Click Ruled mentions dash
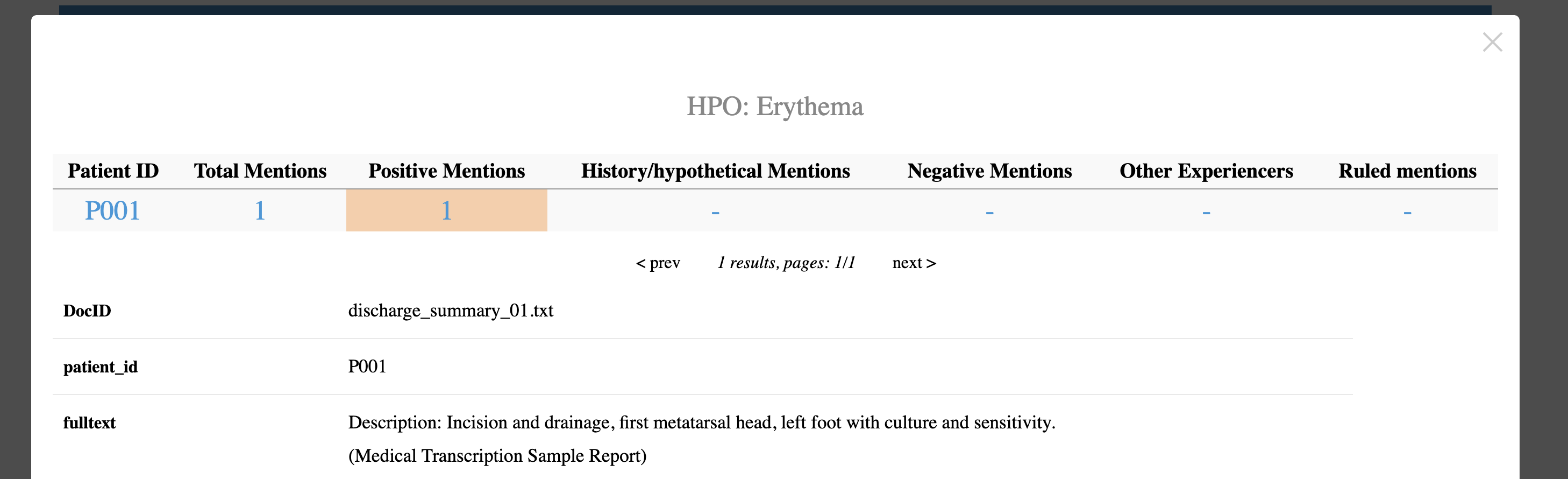The width and height of the screenshot is (1568, 479). [x=1407, y=212]
